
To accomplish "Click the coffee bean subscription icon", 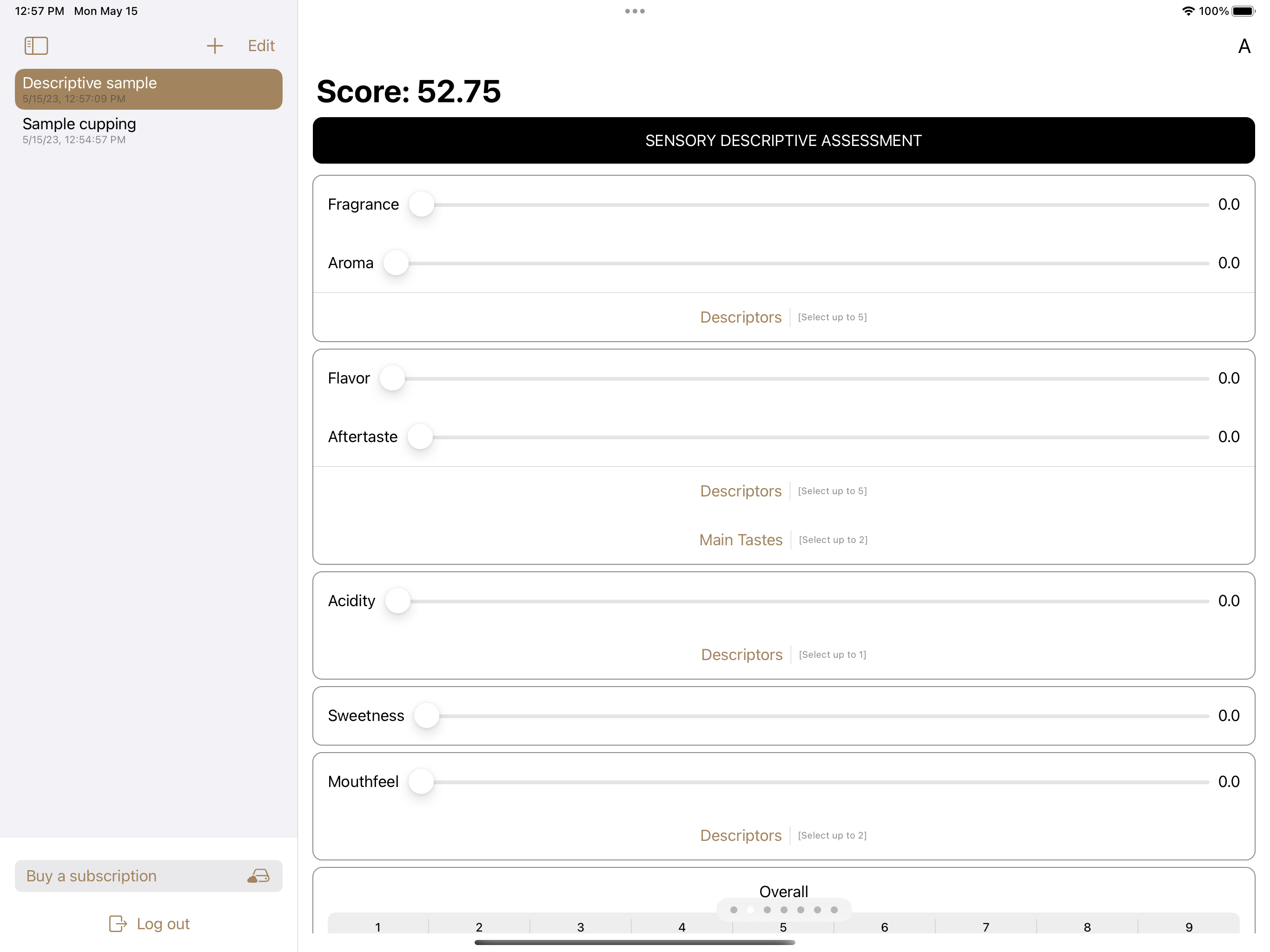I will [x=258, y=876].
